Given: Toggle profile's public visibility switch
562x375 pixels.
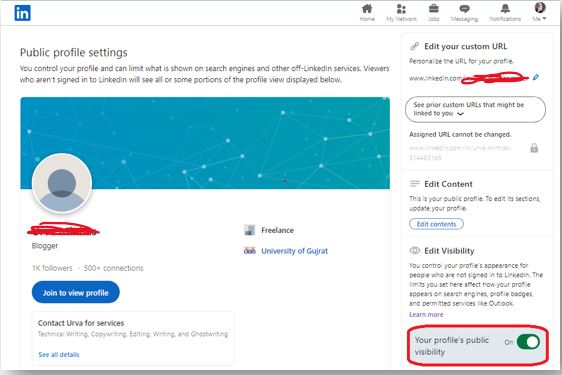Looking at the screenshot, I should pyautogui.click(x=528, y=342).
